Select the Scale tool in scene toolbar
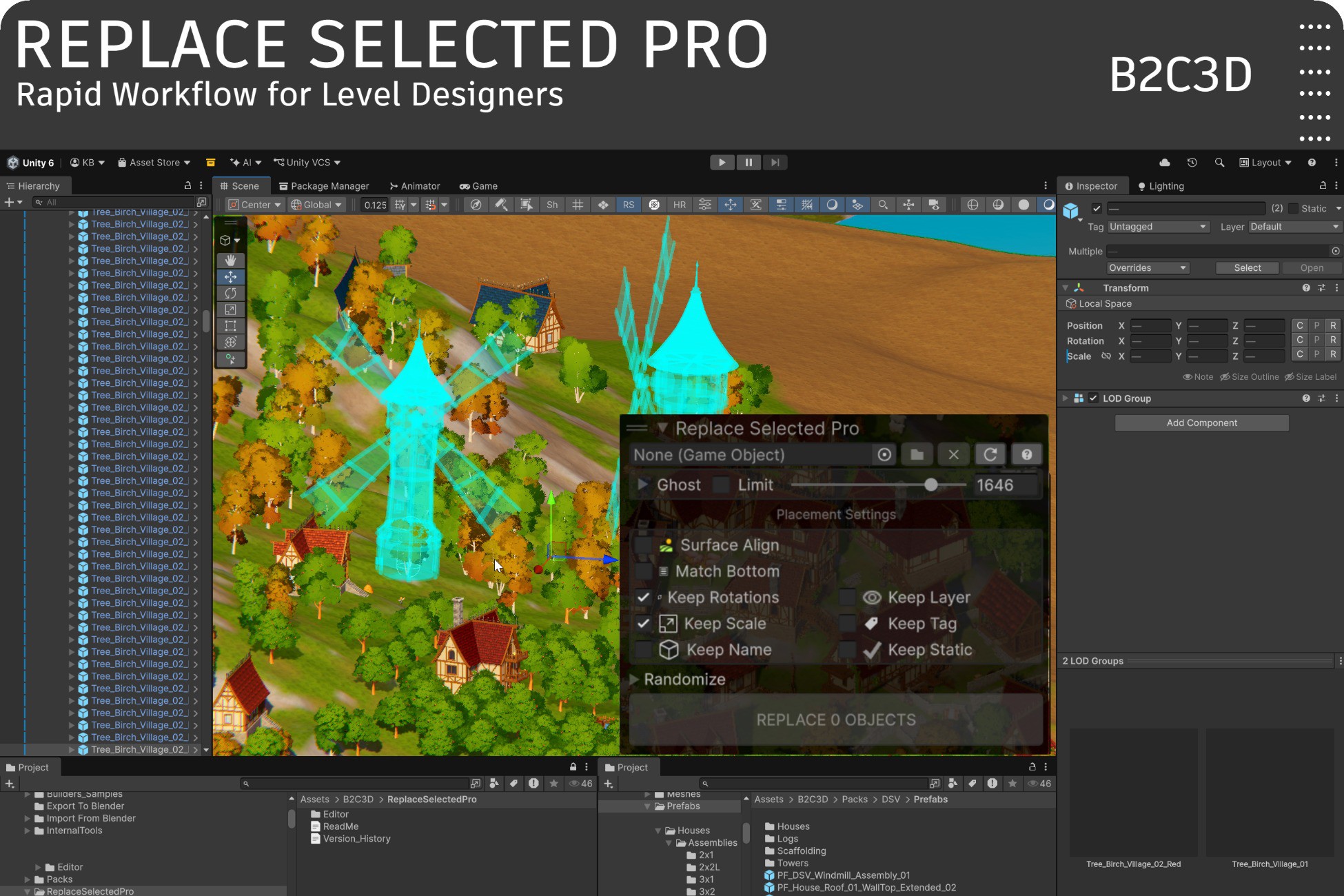Viewport: 1344px width, 896px height. coord(230,310)
